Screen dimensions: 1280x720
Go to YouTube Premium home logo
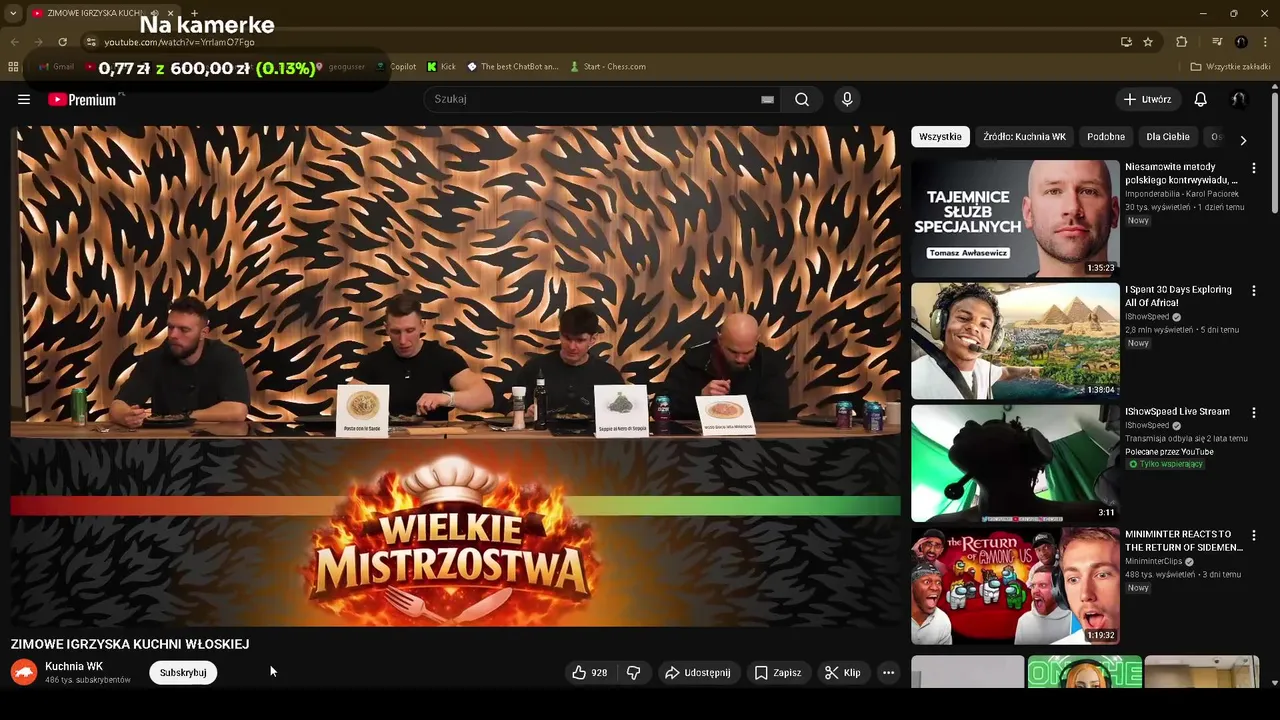(82, 99)
